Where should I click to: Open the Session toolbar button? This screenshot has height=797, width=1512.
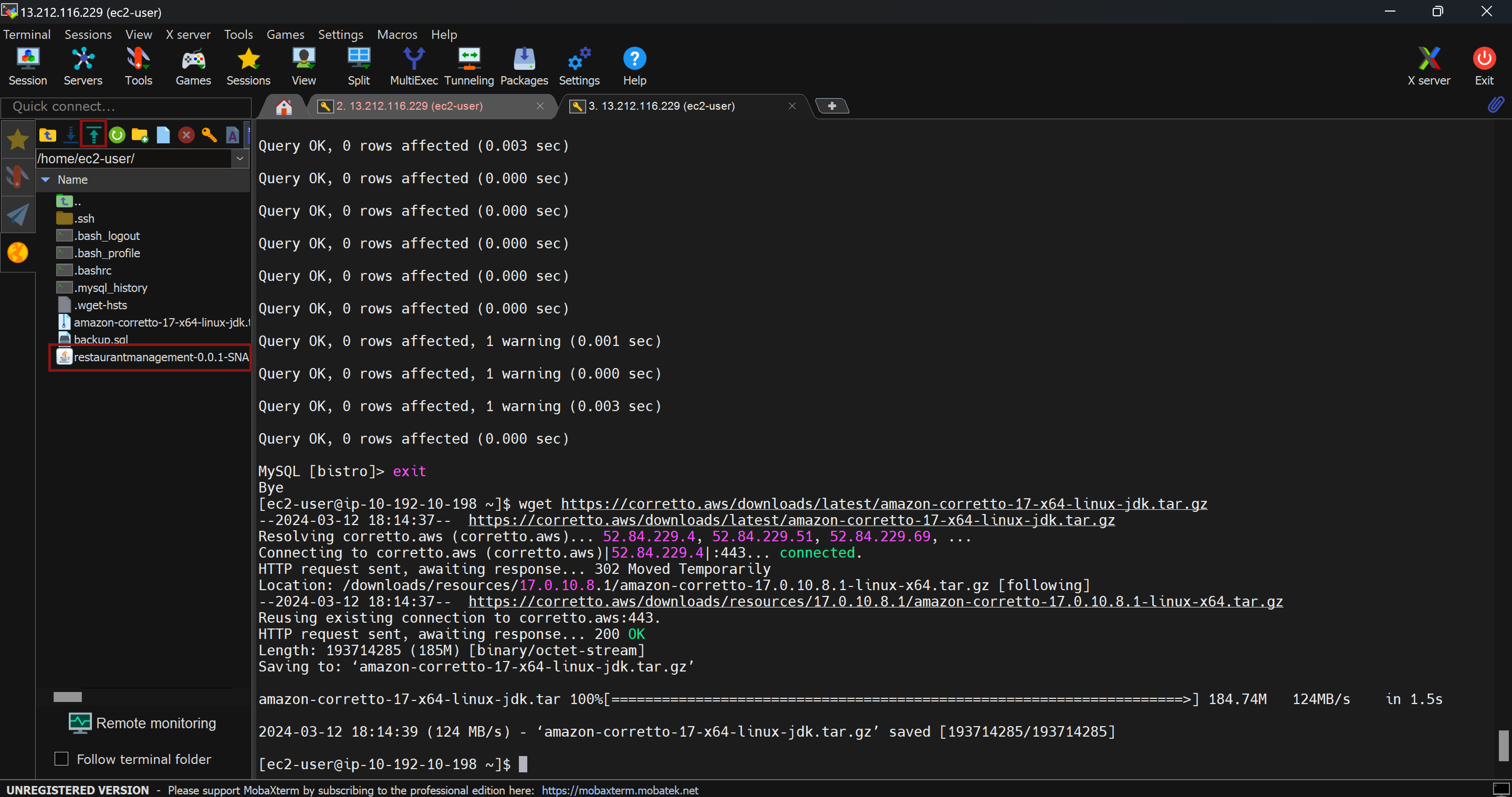[x=28, y=66]
